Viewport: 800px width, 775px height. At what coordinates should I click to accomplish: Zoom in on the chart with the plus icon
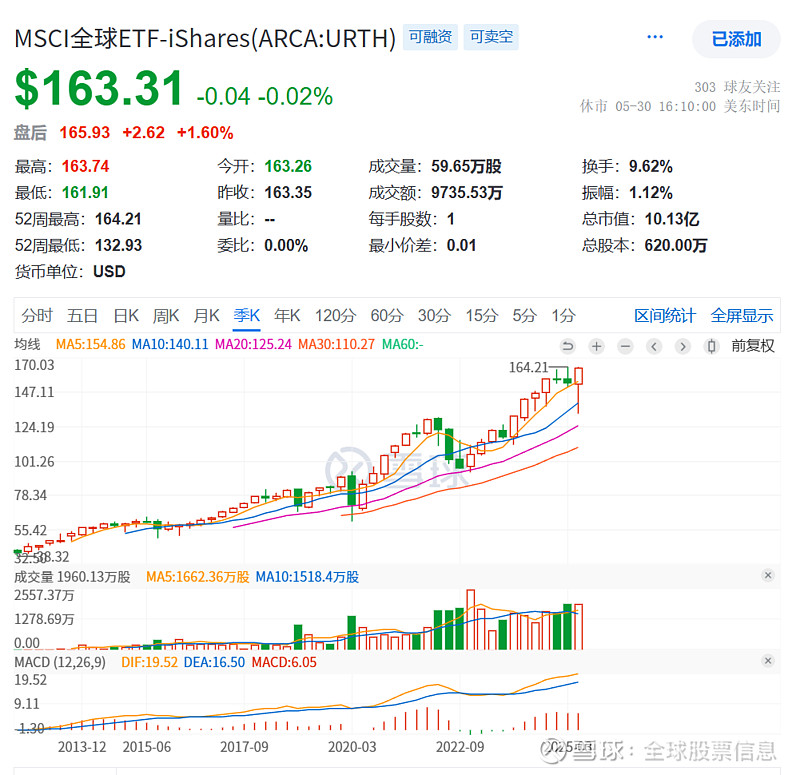coord(596,346)
